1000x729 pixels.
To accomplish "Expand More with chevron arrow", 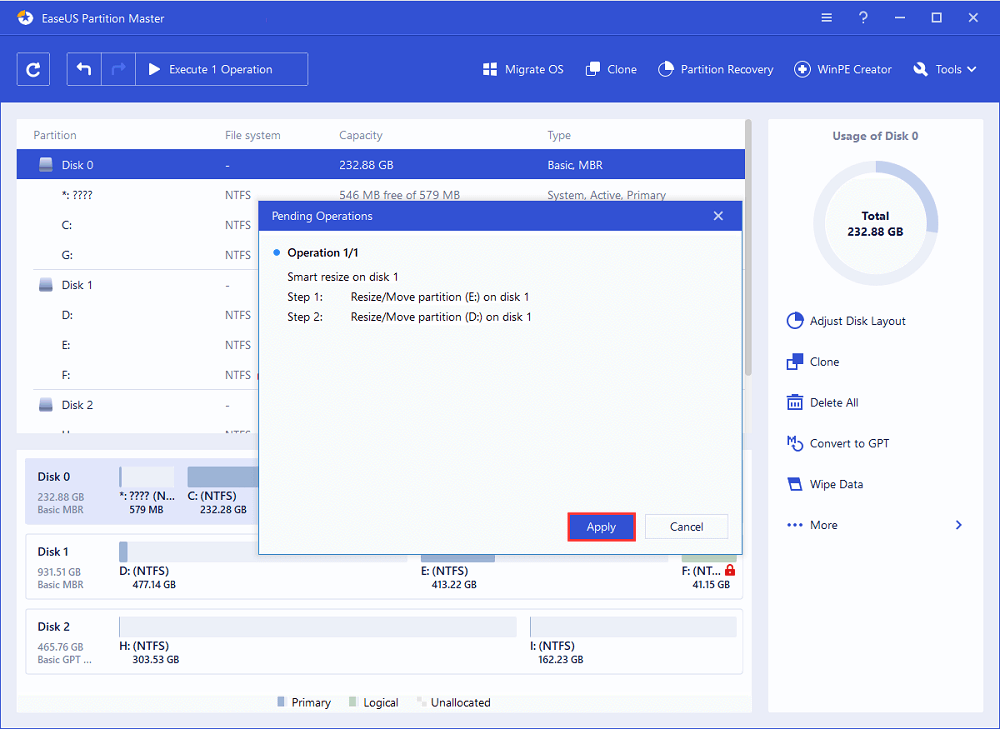I will pyautogui.click(x=959, y=525).
